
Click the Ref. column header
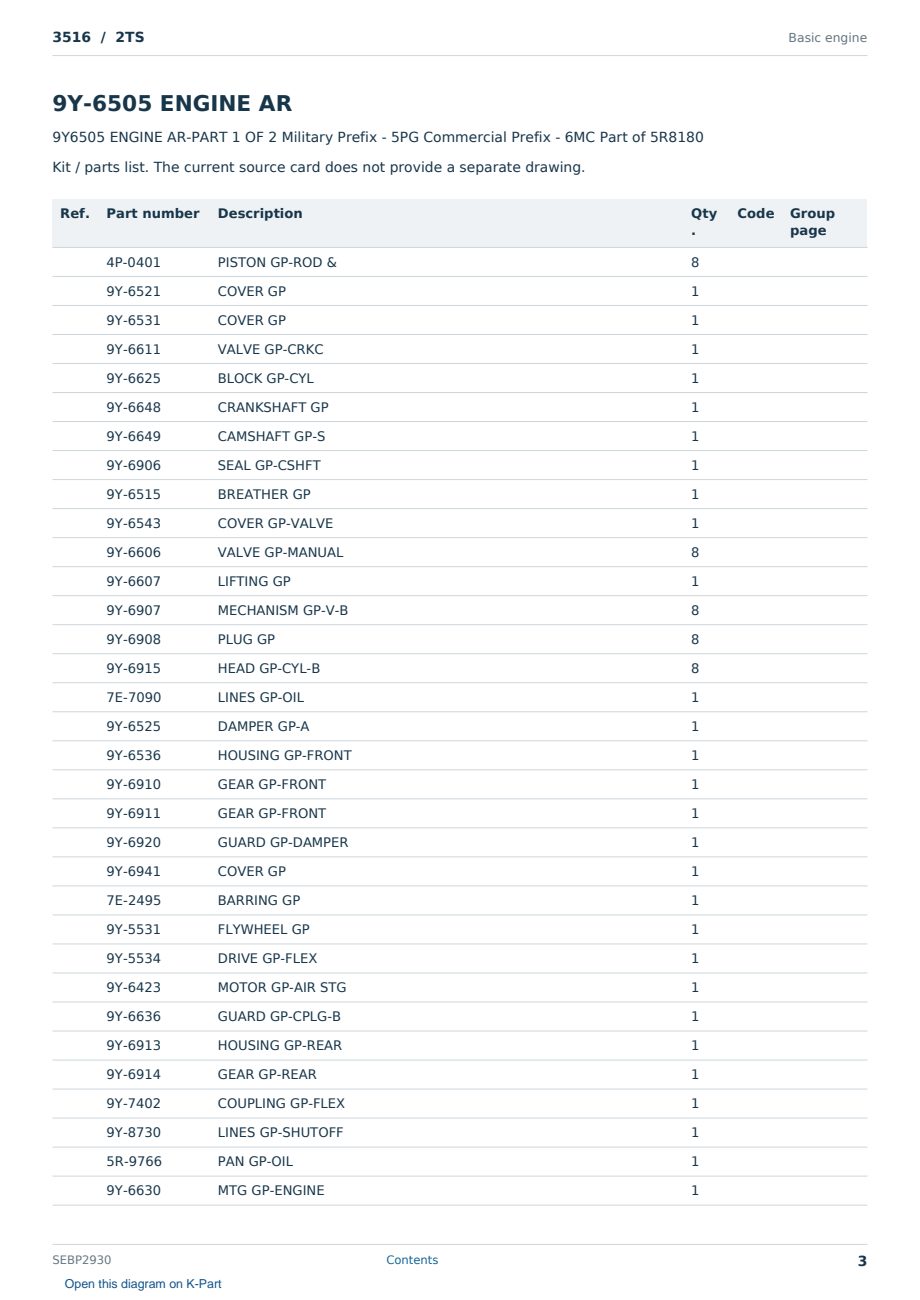point(75,213)
